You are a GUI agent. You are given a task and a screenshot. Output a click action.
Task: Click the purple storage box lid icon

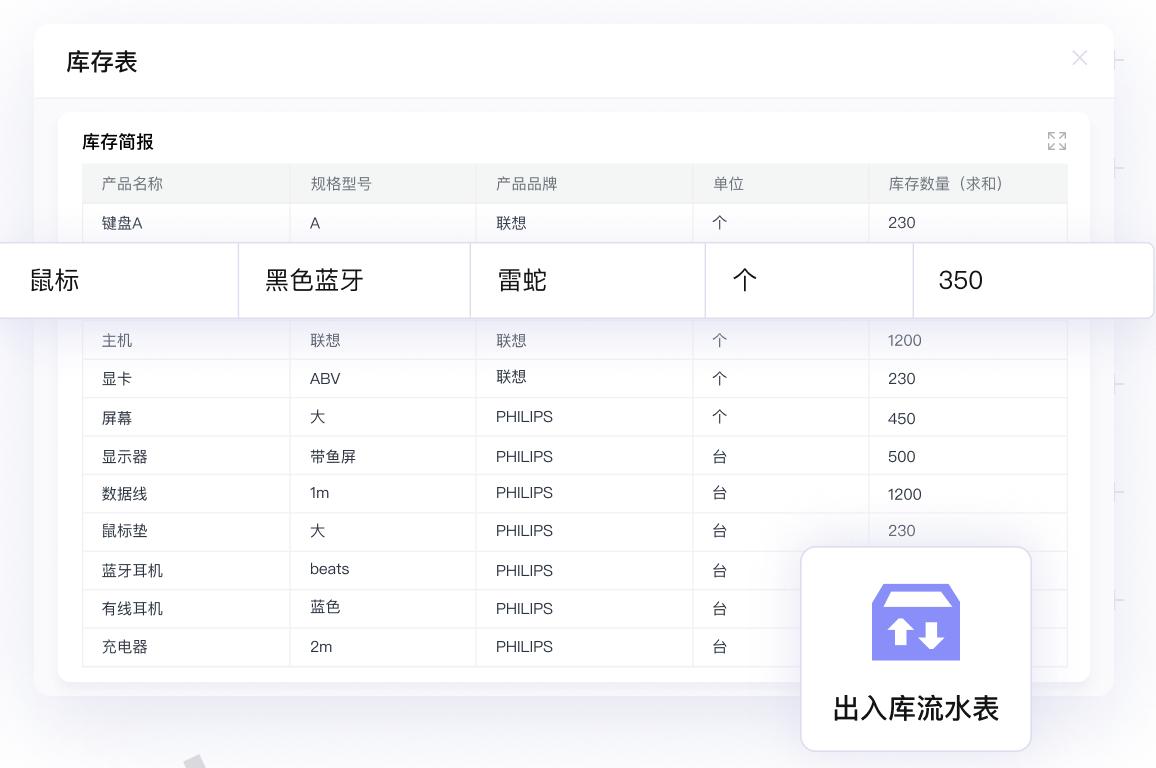(915, 601)
